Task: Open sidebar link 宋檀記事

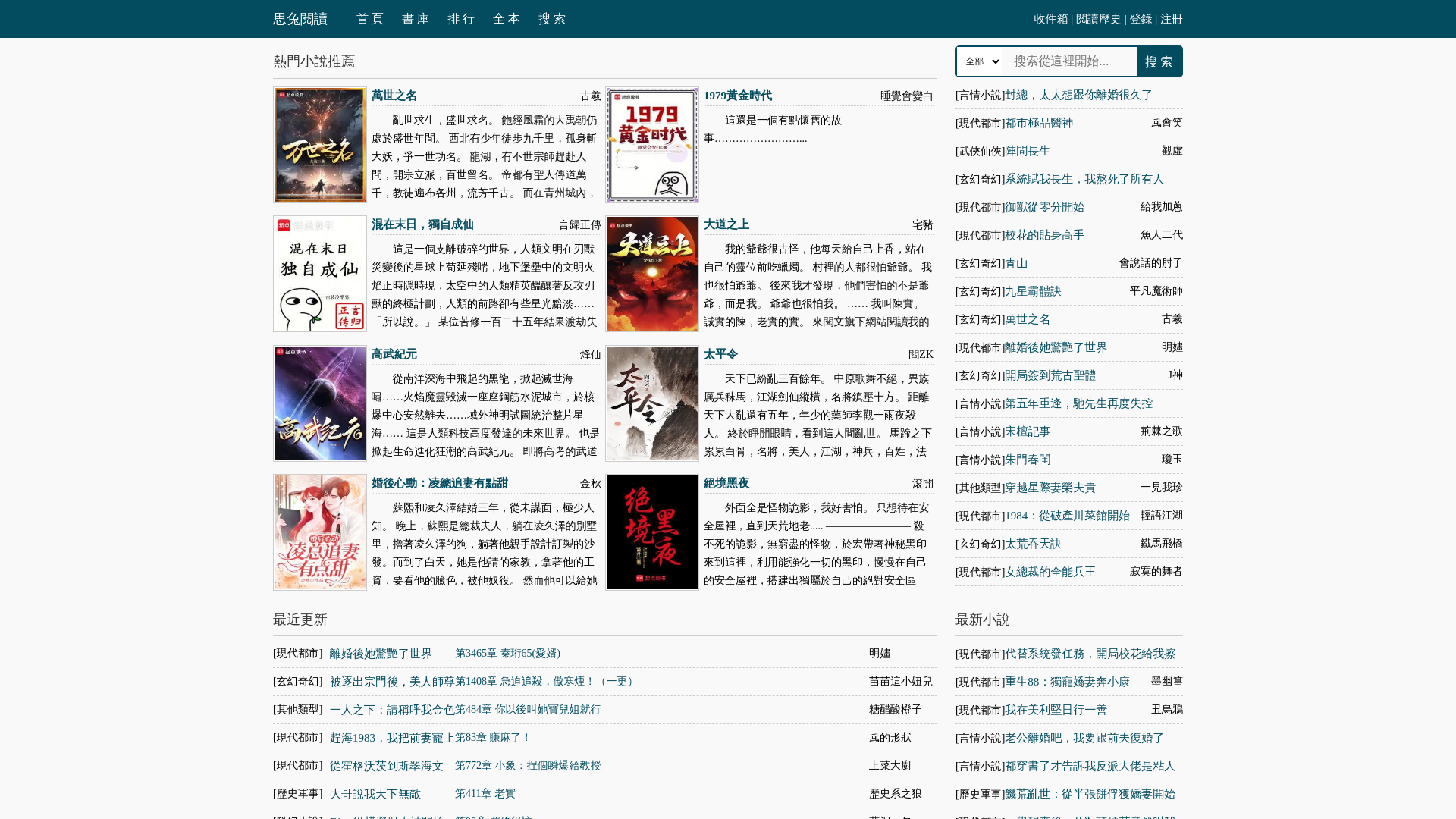Action: pyautogui.click(x=1028, y=431)
